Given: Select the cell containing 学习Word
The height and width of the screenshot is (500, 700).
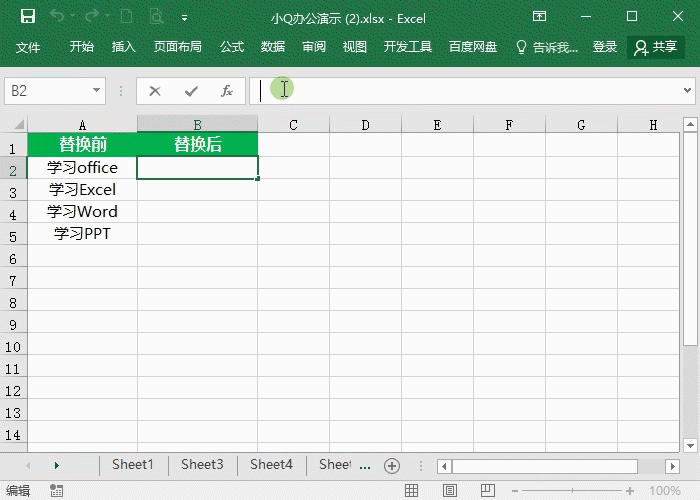Looking at the screenshot, I should tap(83, 212).
